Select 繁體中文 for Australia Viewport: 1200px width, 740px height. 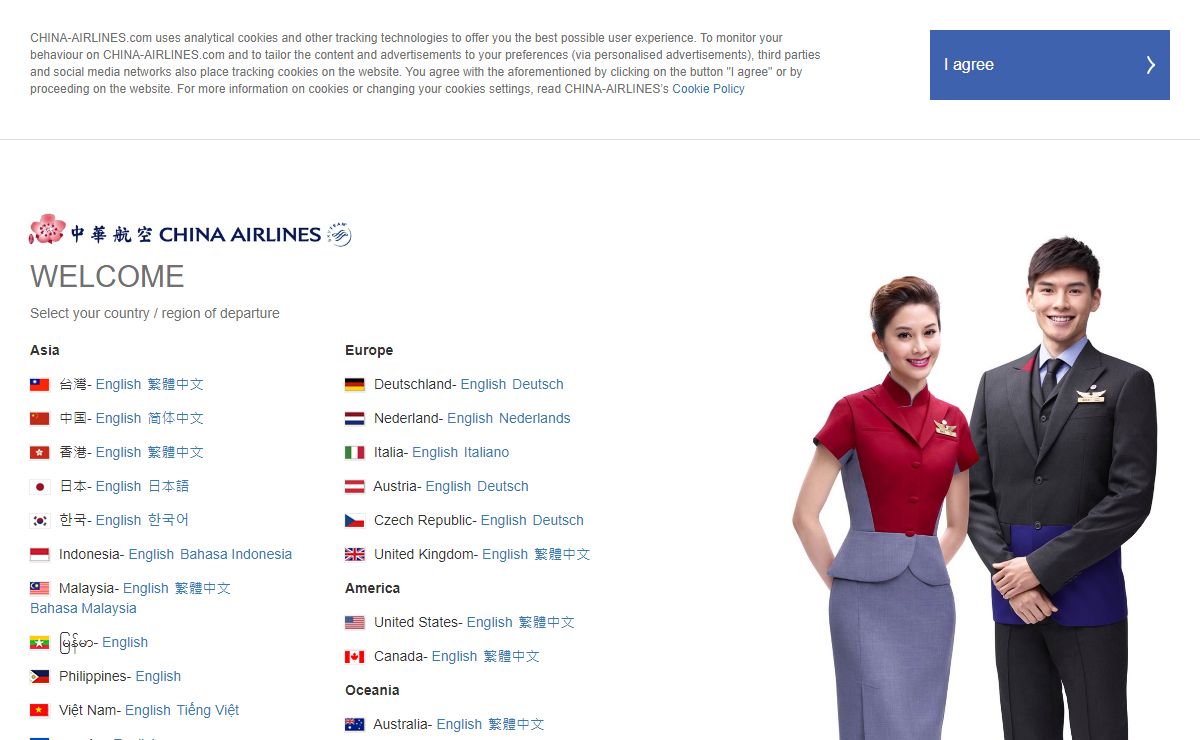(517, 724)
